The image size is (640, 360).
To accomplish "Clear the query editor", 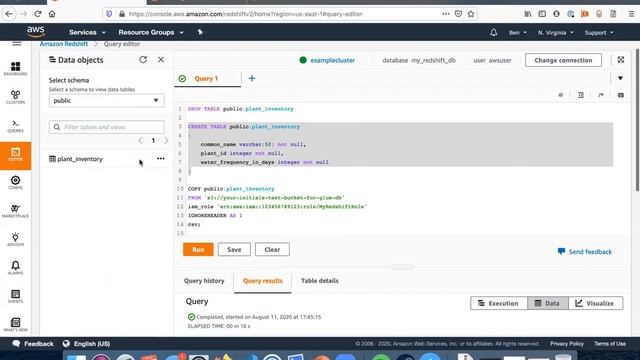I will [272, 249].
